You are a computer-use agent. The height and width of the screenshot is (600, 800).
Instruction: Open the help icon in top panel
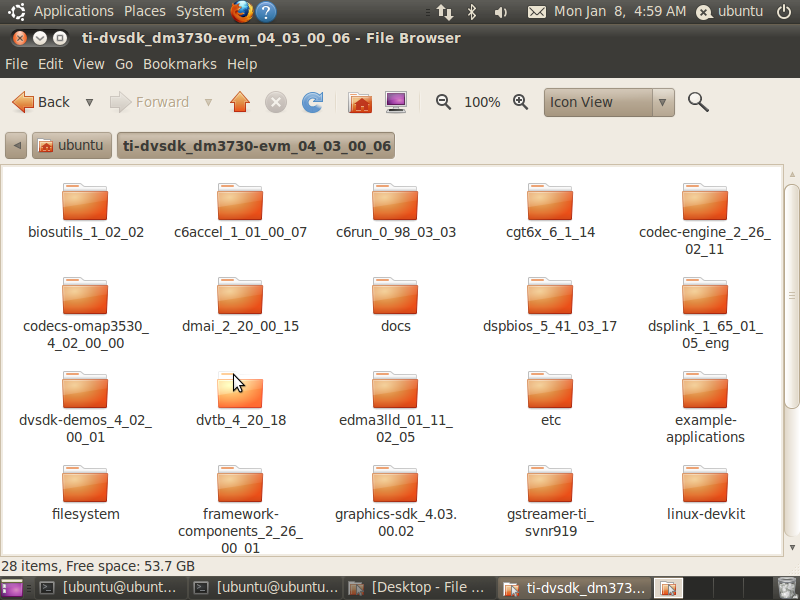pos(266,11)
